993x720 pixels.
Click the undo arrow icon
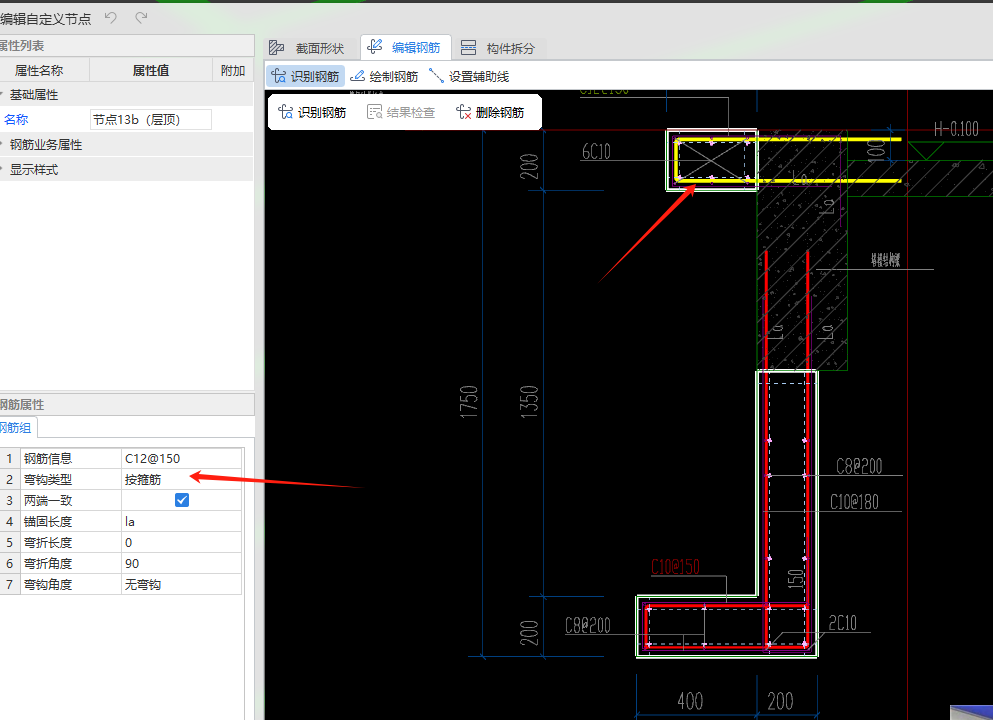click(111, 18)
